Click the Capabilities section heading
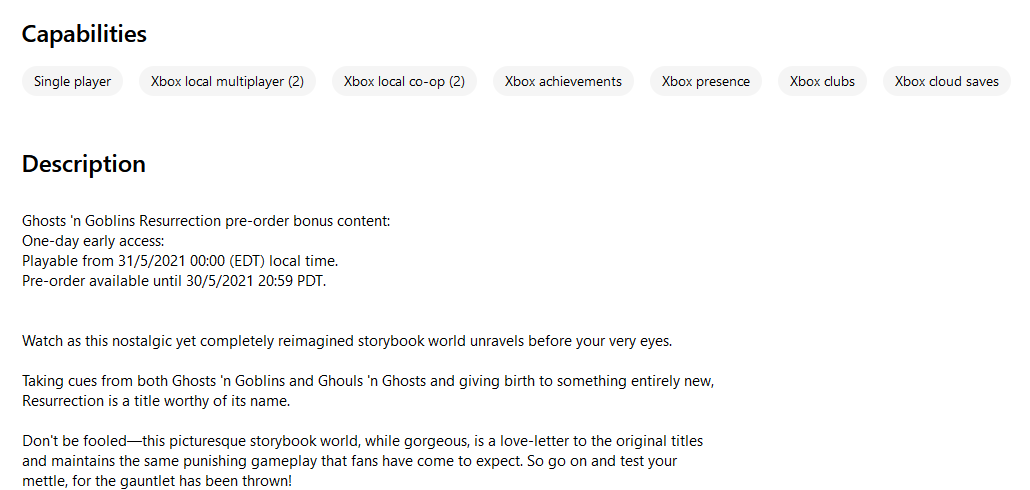The width and height of the screenshot is (1030, 490). (84, 34)
